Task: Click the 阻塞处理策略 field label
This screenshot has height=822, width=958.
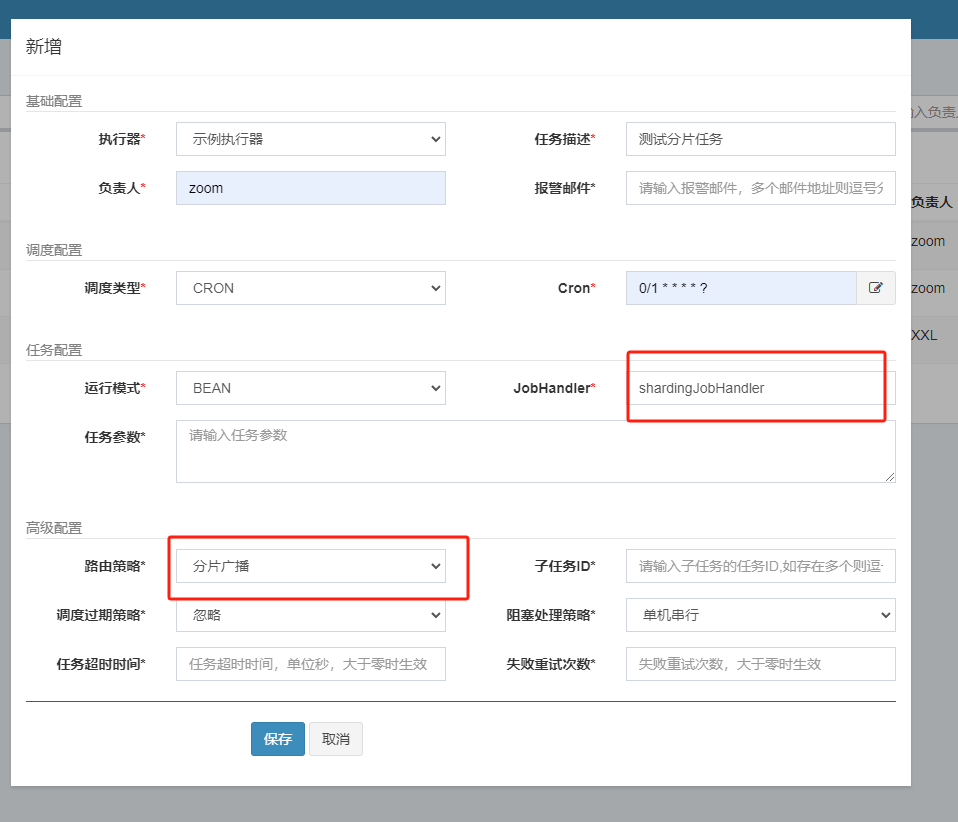Action: click(550, 615)
